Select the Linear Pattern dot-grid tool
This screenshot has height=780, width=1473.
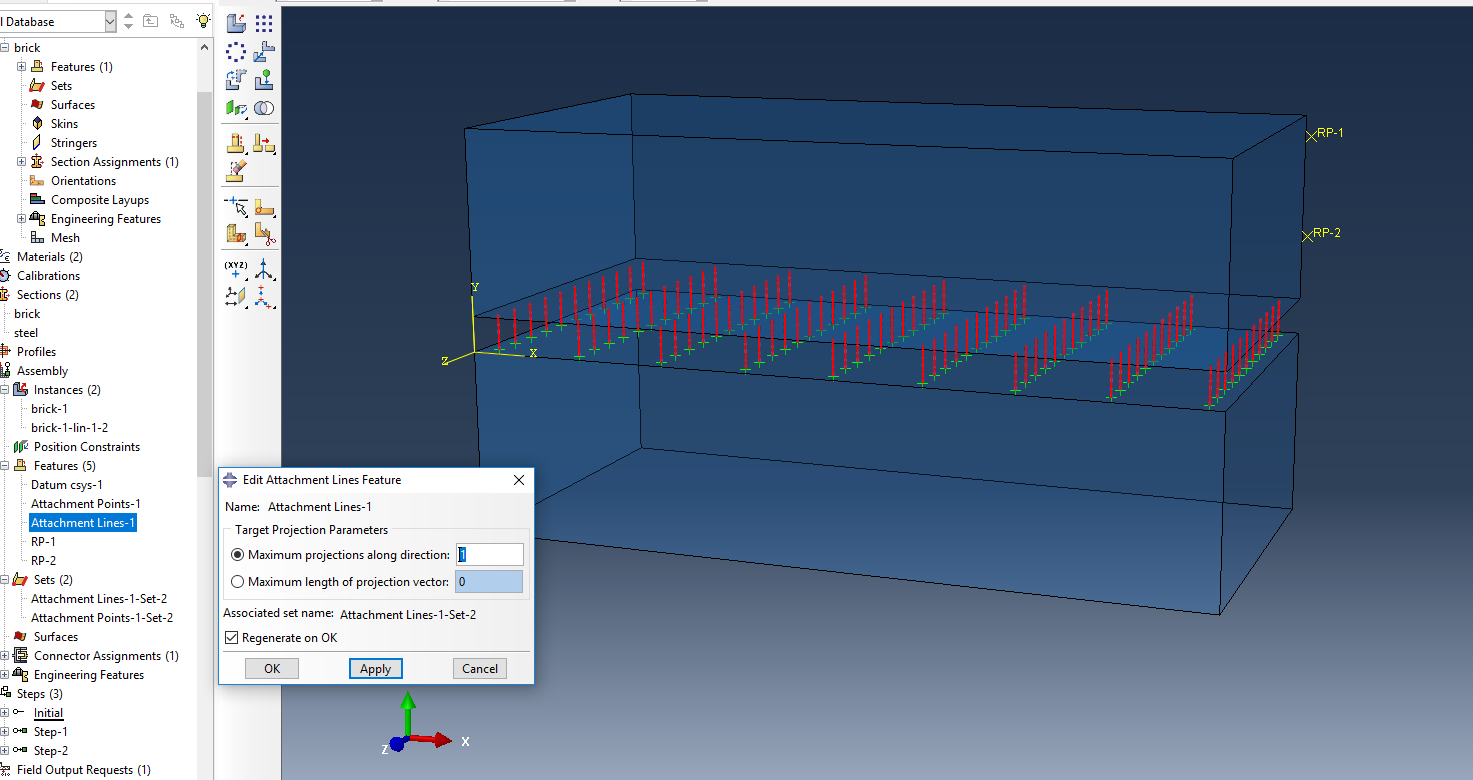click(x=264, y=23)
